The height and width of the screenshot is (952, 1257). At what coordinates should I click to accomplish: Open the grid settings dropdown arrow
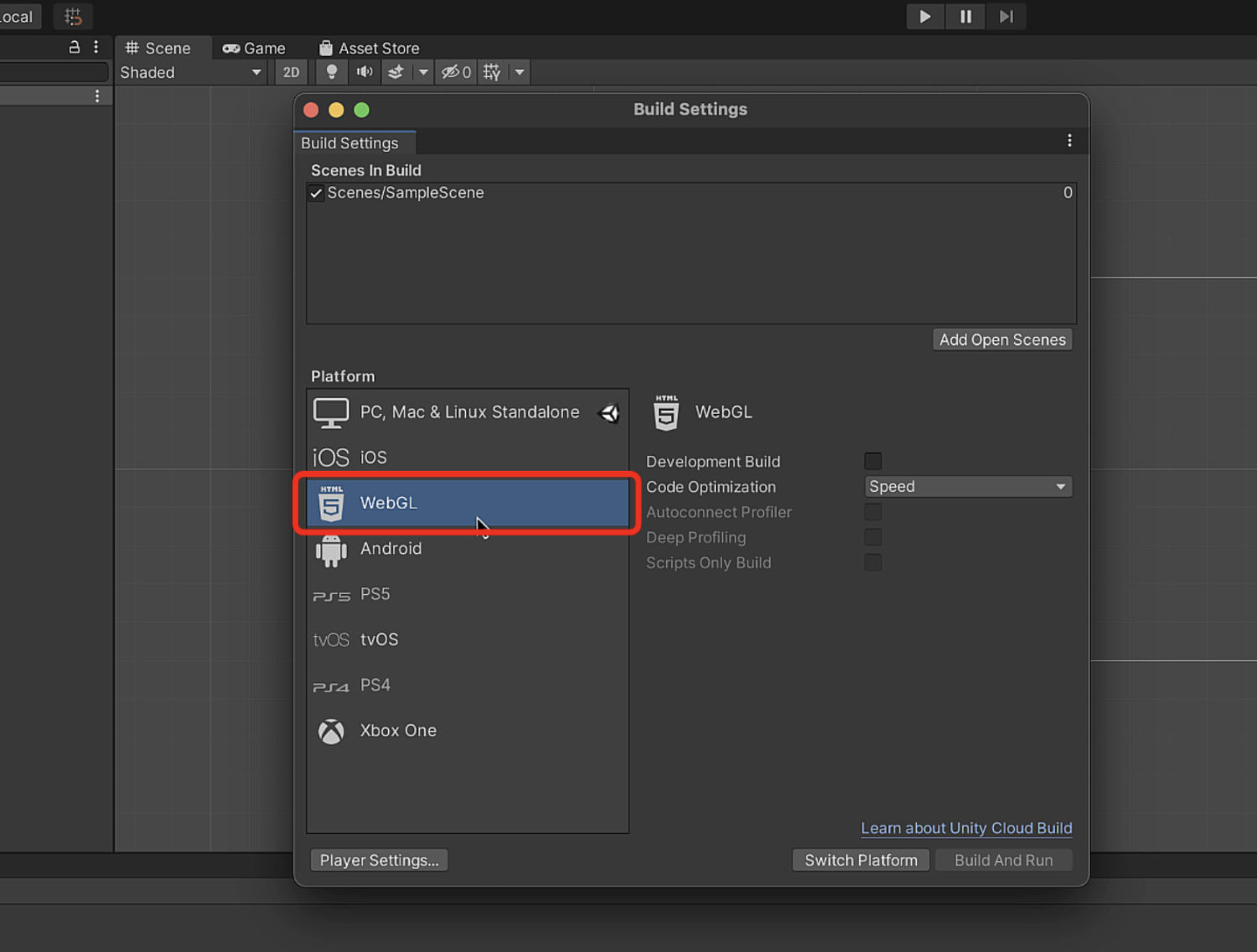click(x=520, y=73)
